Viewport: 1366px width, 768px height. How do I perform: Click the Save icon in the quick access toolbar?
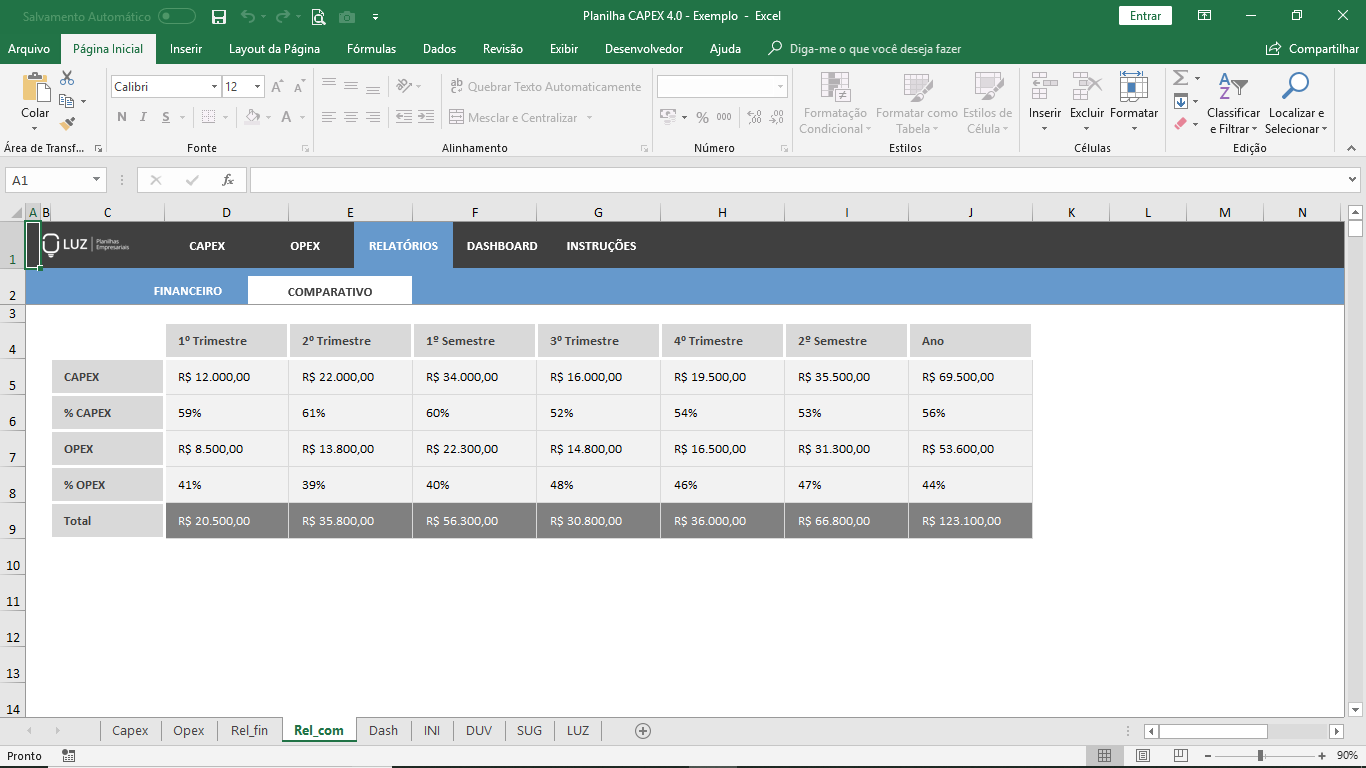pyautogui.click(x=219, y=16)
